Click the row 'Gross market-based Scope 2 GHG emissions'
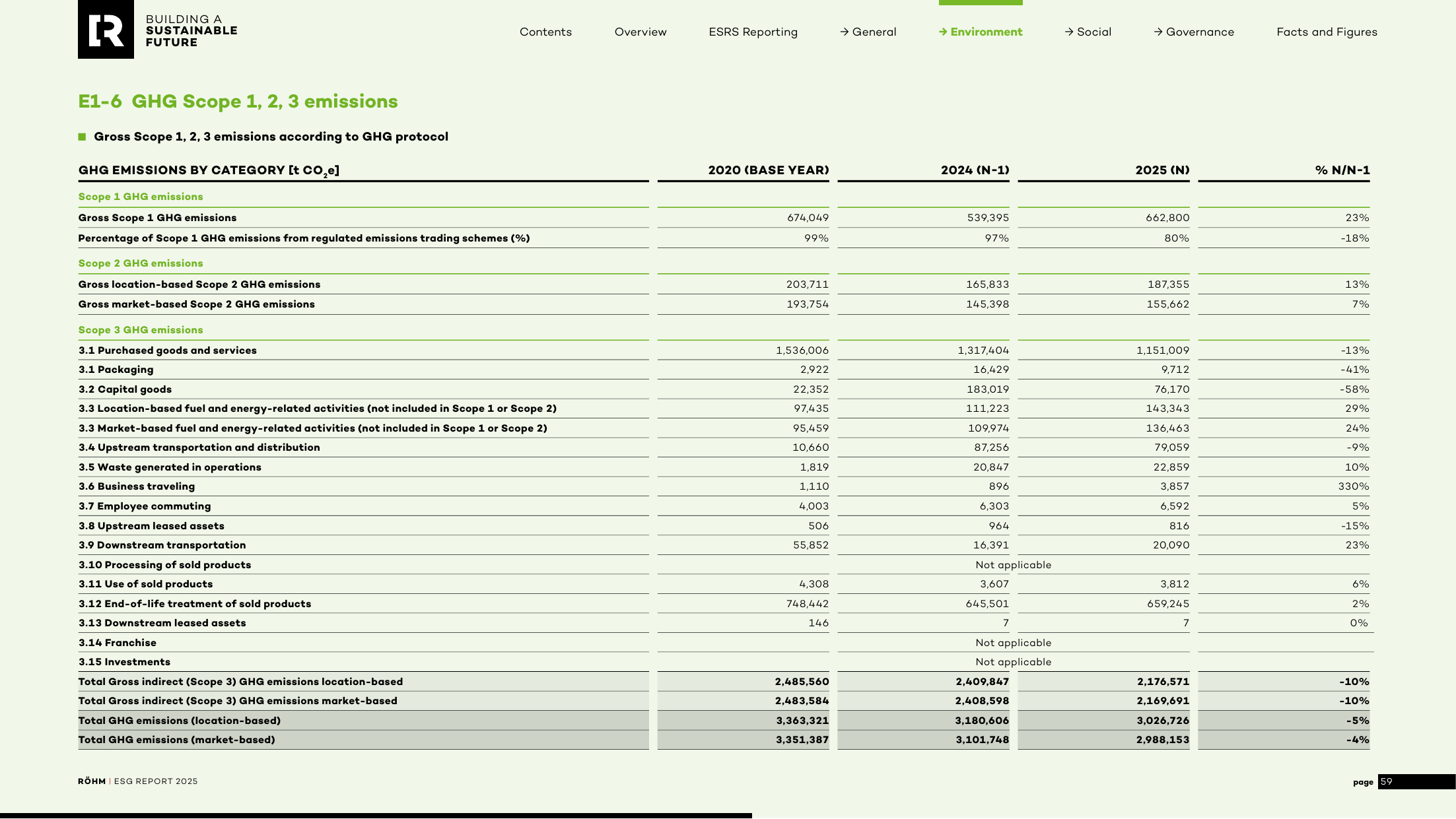This screenshot has width=1456, height=819. (x=724, y=304)
